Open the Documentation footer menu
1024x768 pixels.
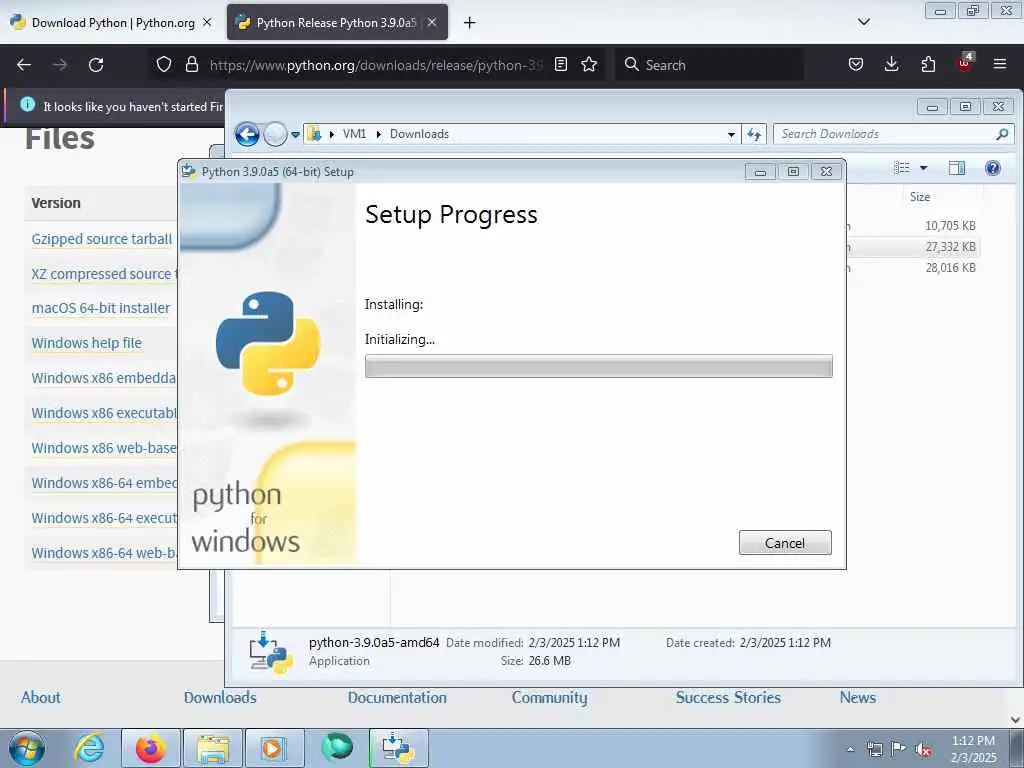pos(397,697)
